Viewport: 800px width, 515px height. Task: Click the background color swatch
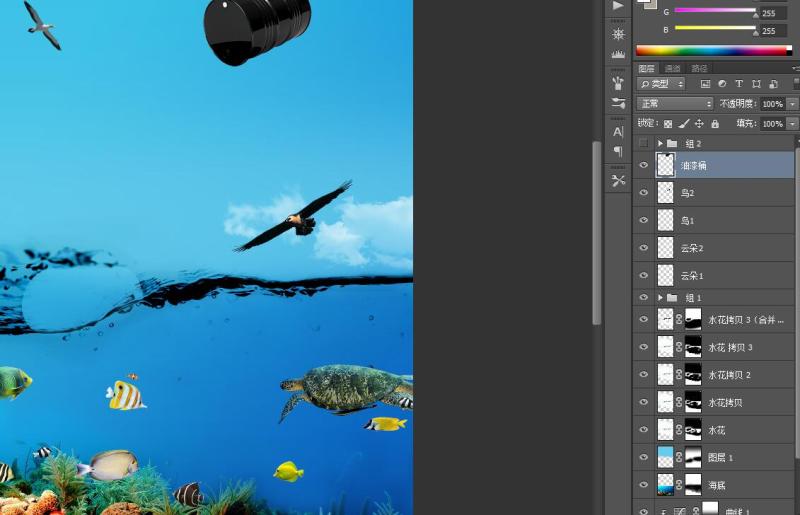click(x=652, y=5)
